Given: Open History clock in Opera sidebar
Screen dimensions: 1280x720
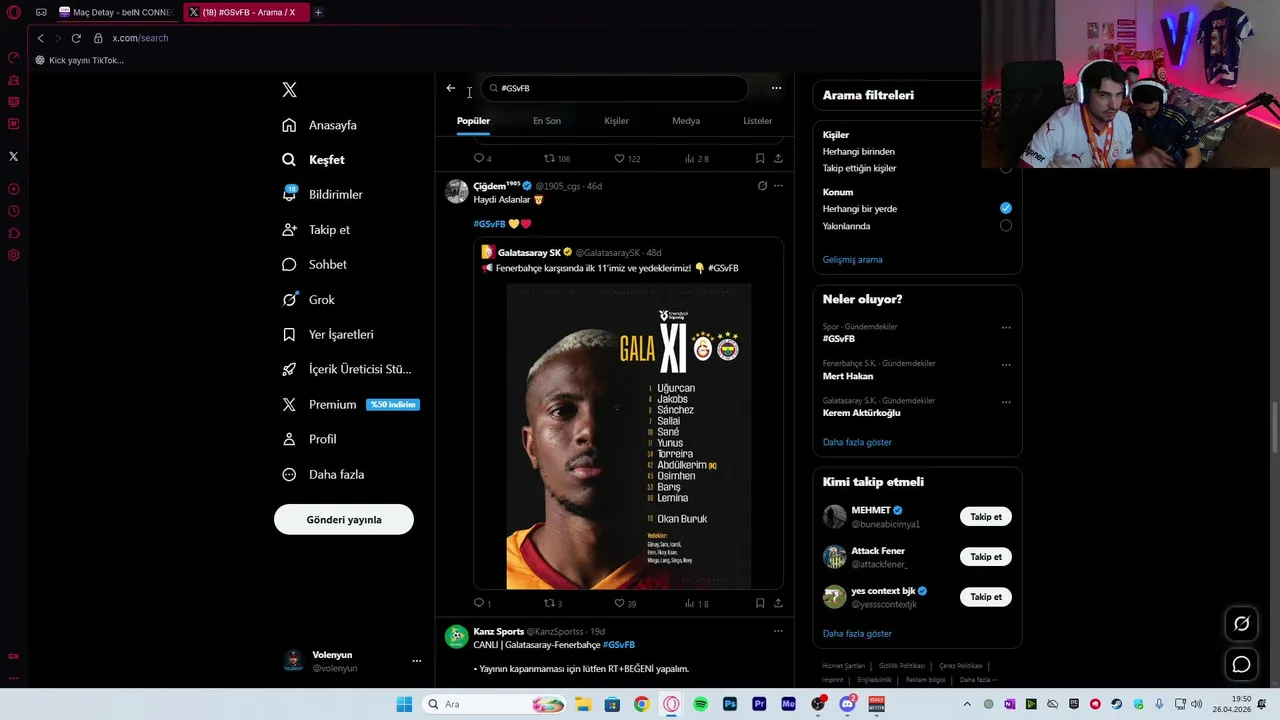Looking at the screenshot, I should tap(13, 211).
